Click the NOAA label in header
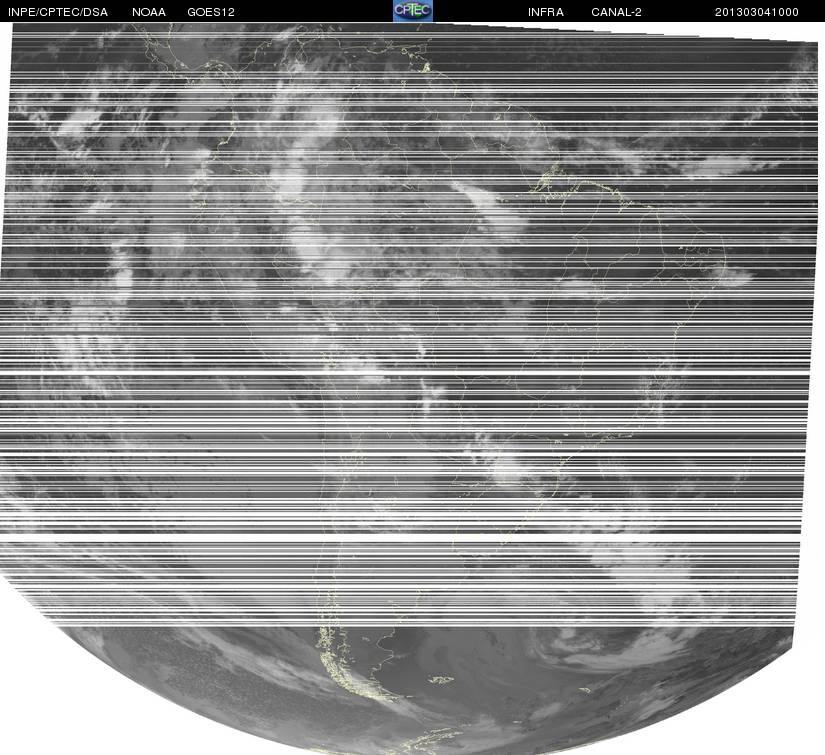Viewport: 825px width, 755px height. (149, 12)
